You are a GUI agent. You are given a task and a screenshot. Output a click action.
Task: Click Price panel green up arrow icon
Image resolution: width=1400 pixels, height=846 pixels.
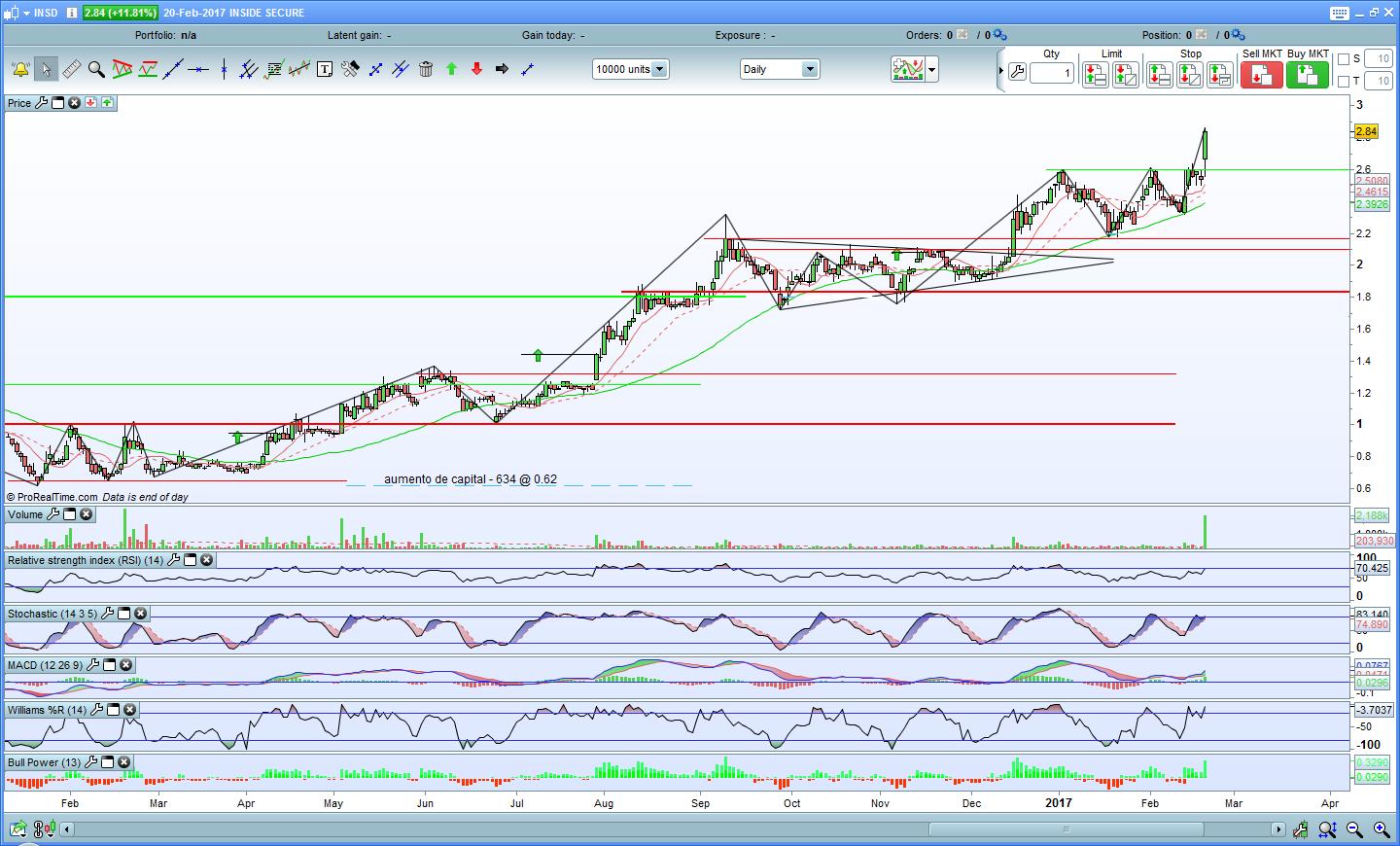click(x=107, y=103)
